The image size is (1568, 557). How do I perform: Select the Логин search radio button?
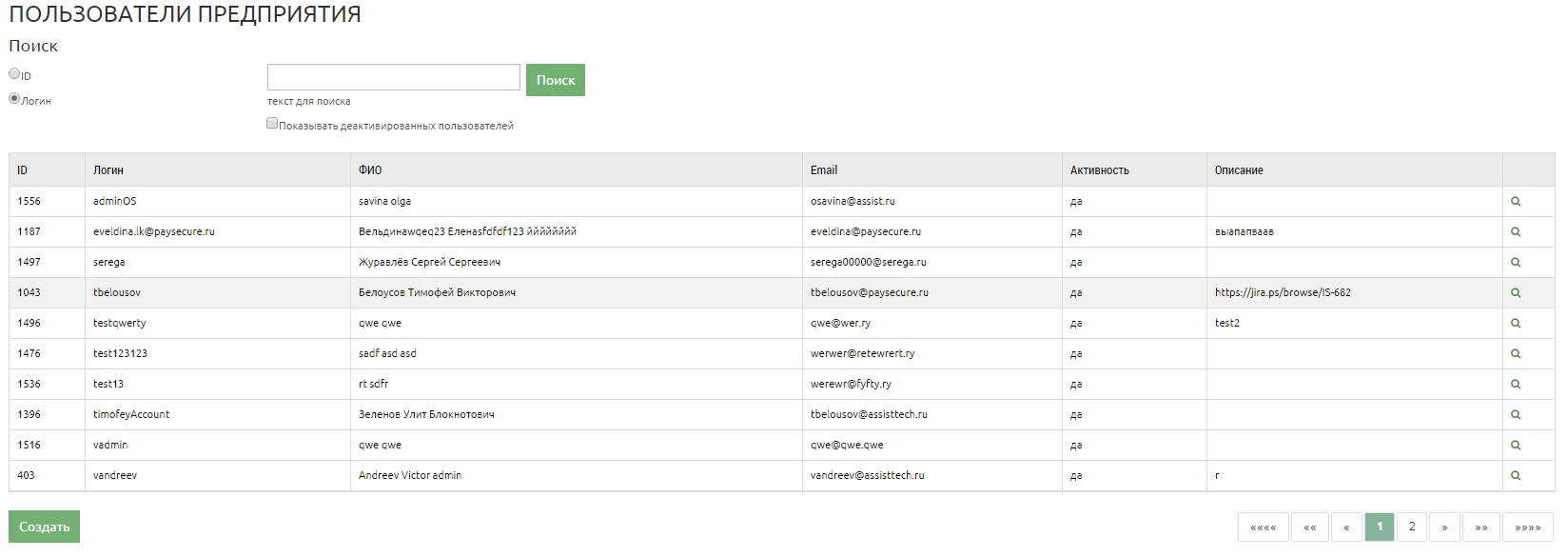tap(14, 99)
